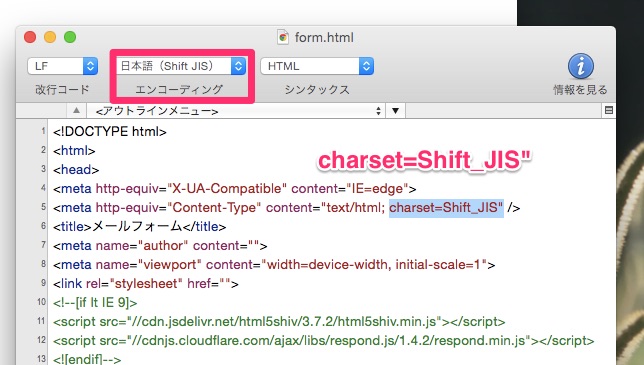This screenshot has width=644, height=365.
Task: Click the X-UA-Compatible meta line
Action: pos(235,188)
